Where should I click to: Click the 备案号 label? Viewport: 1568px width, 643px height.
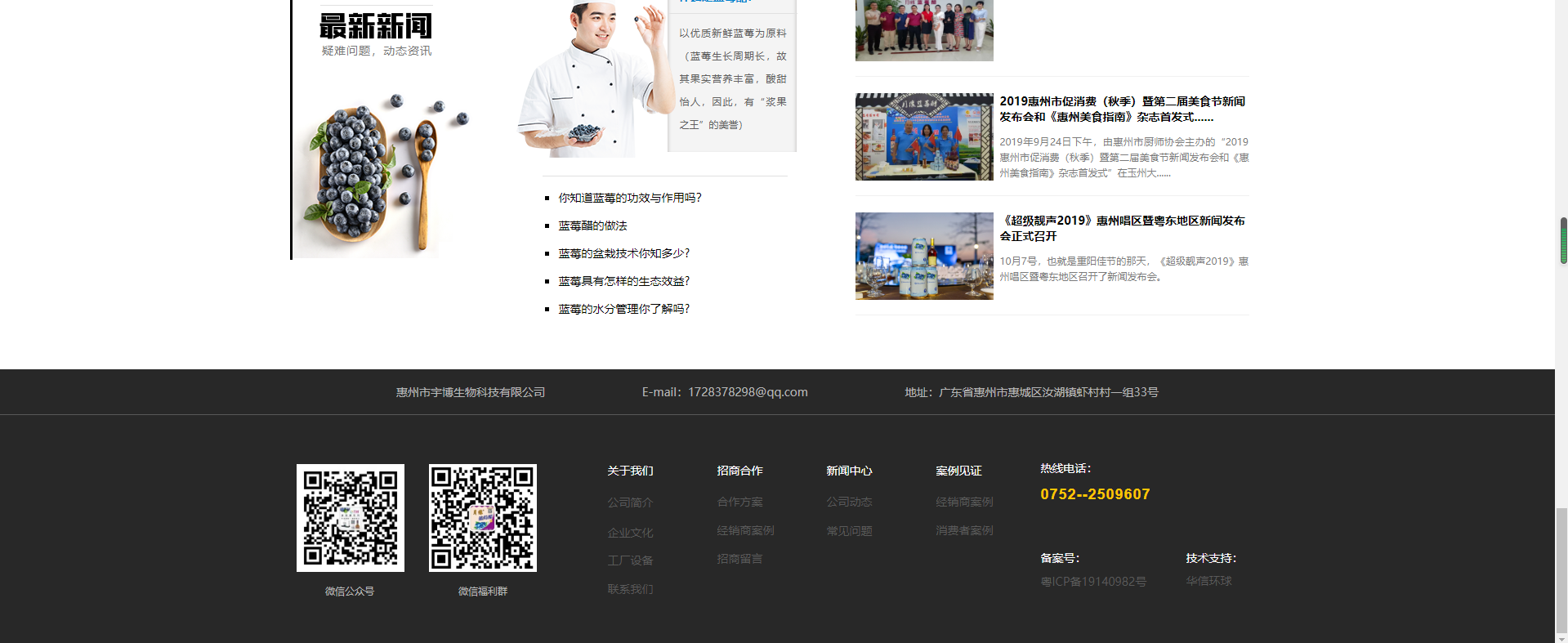(1060, 558)
